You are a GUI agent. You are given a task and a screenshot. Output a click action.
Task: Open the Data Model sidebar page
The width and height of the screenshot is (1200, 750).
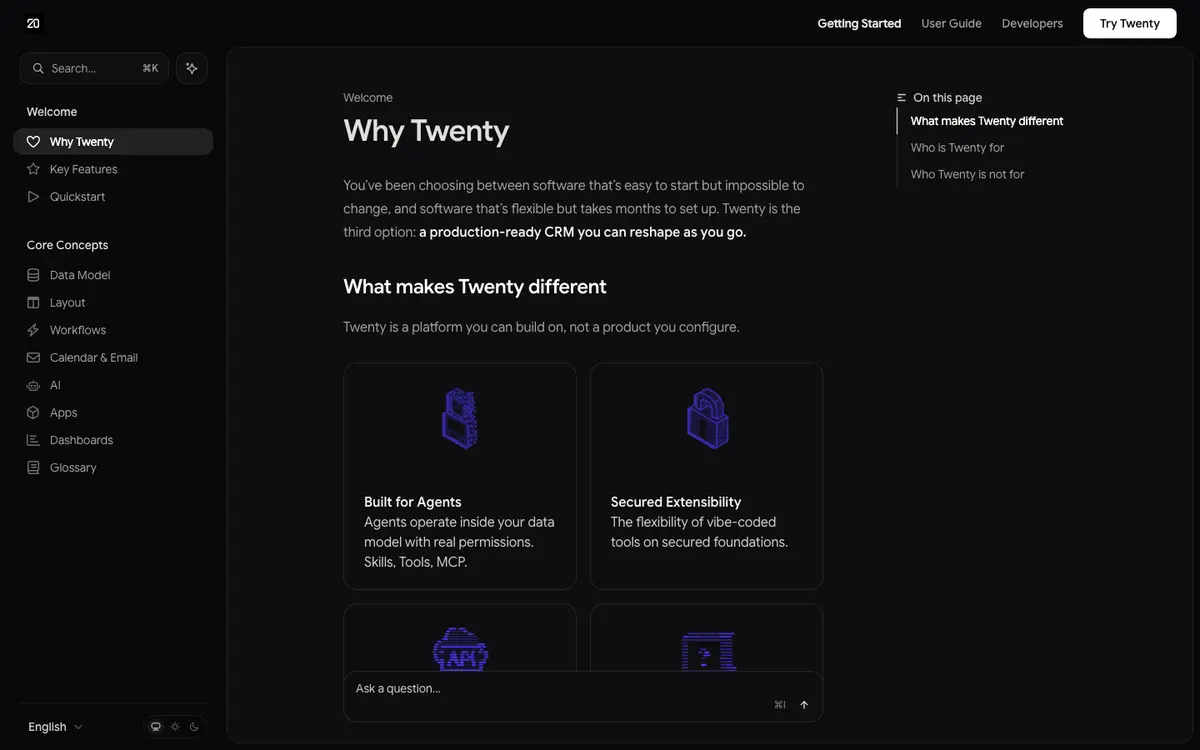[x=113, y=275]
